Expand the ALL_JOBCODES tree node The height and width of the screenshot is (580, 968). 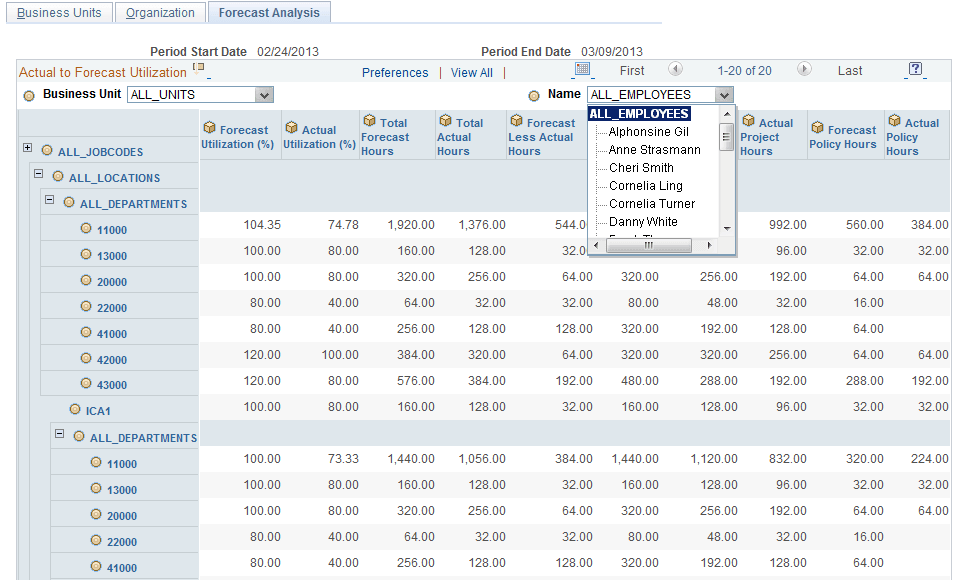click(27, 147)
